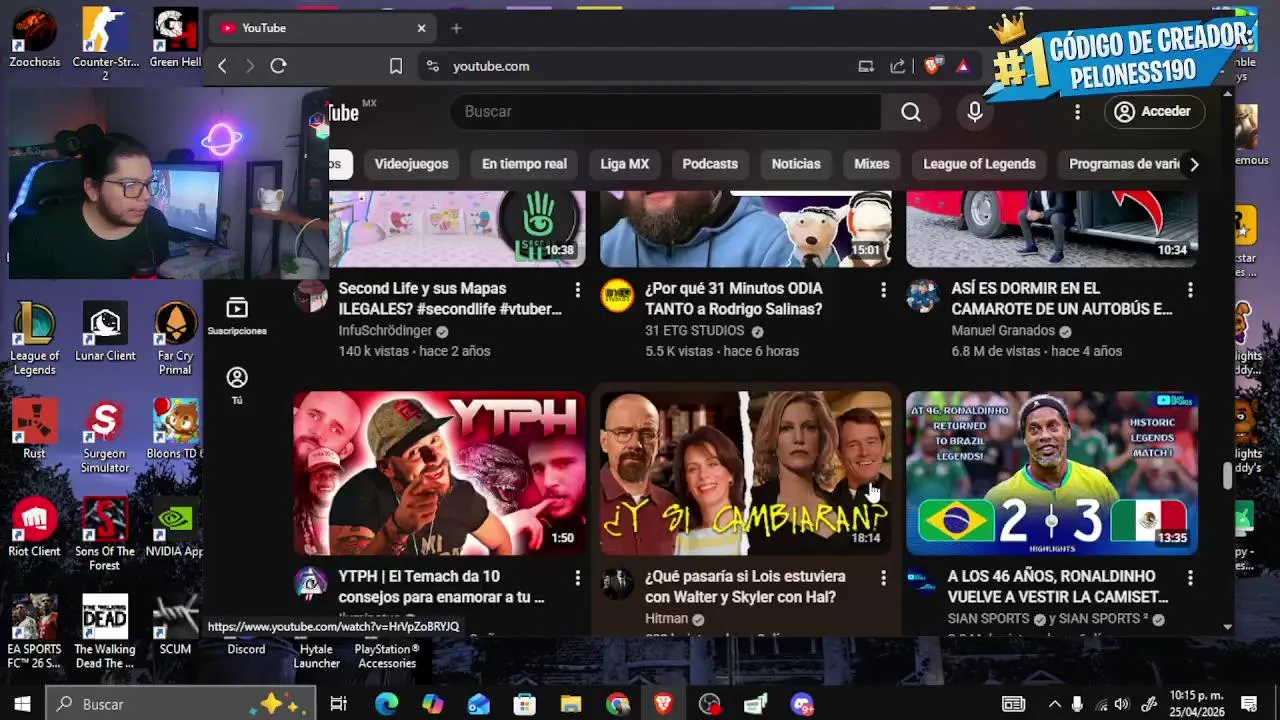Go back with browser back arrow
This screenshot has width=1280, height=720.
coord(222,66)
